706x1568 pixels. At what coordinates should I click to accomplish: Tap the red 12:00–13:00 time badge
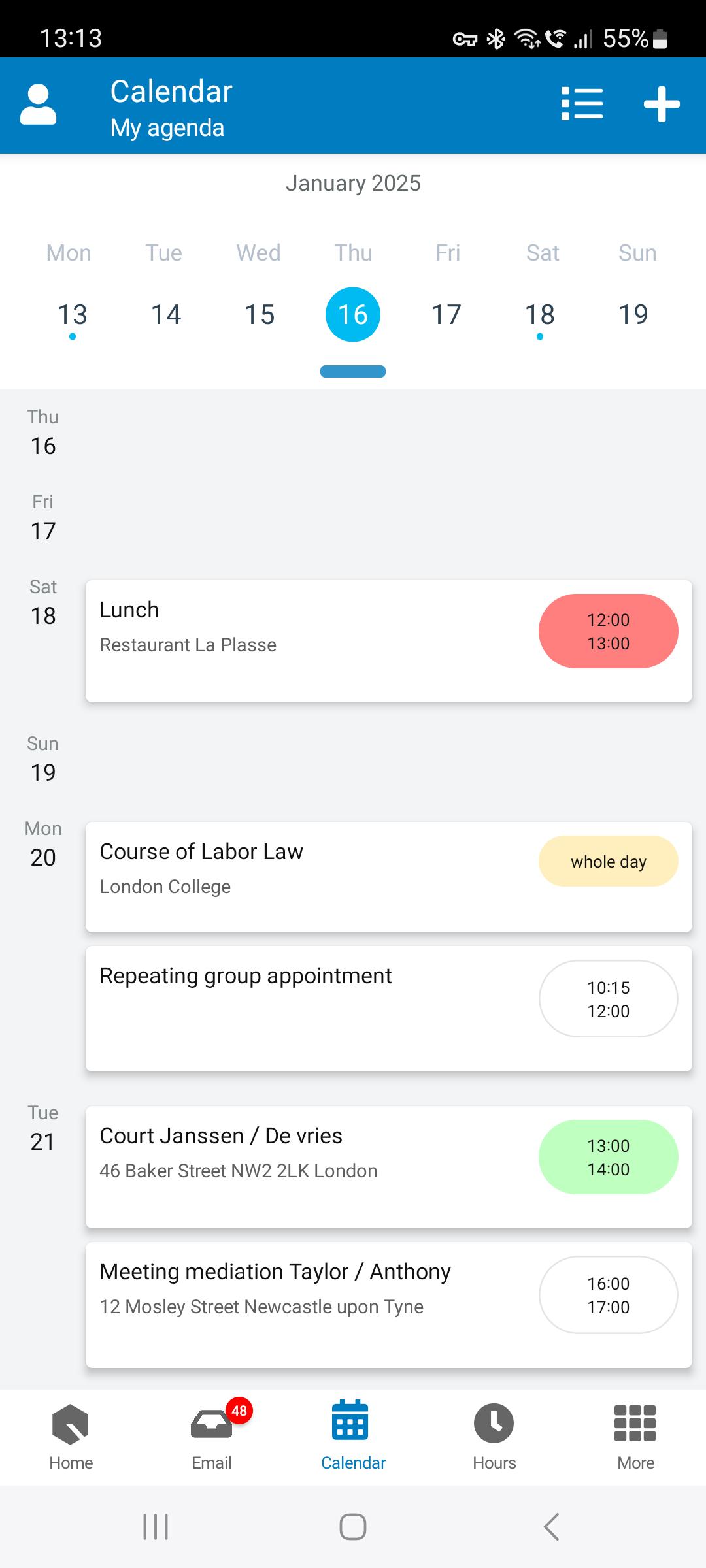click(x=608, y=631)
